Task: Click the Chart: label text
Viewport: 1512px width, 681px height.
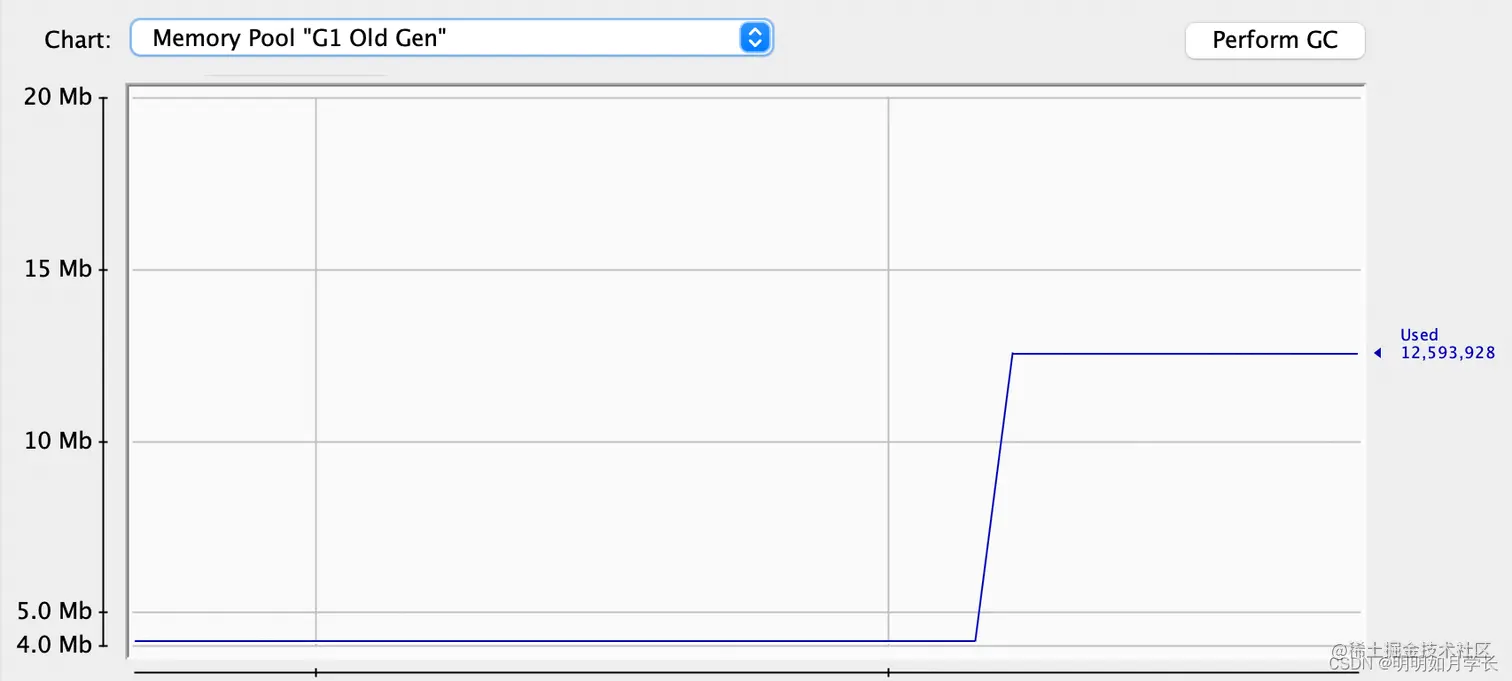Action: click(x=78, y=40)
